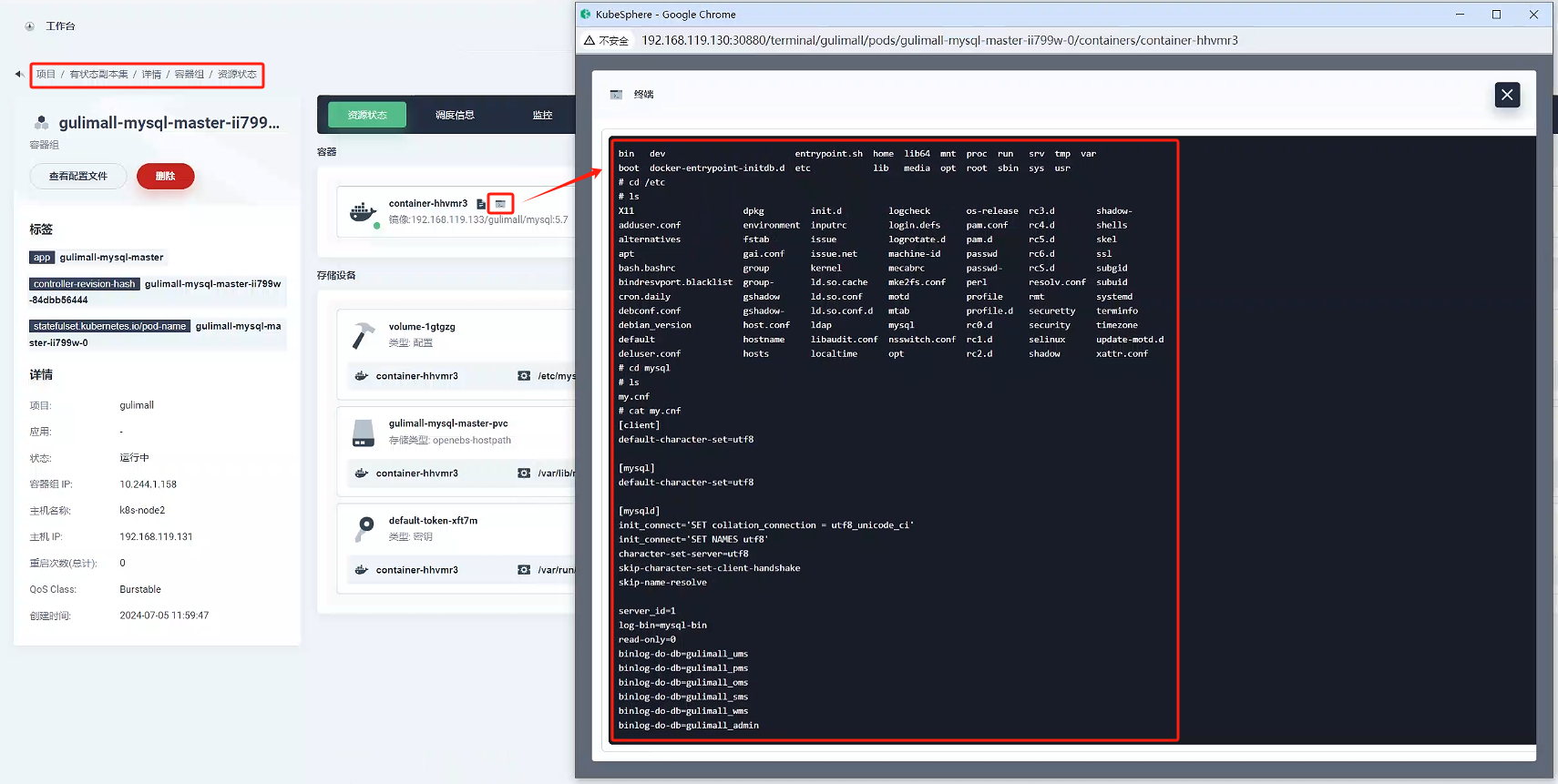Image resolution: width=1558 pixels, height=784 pixels.
Task: Click the pod icon beside gulimall-mysql-master title
Action: pos(41,122)
